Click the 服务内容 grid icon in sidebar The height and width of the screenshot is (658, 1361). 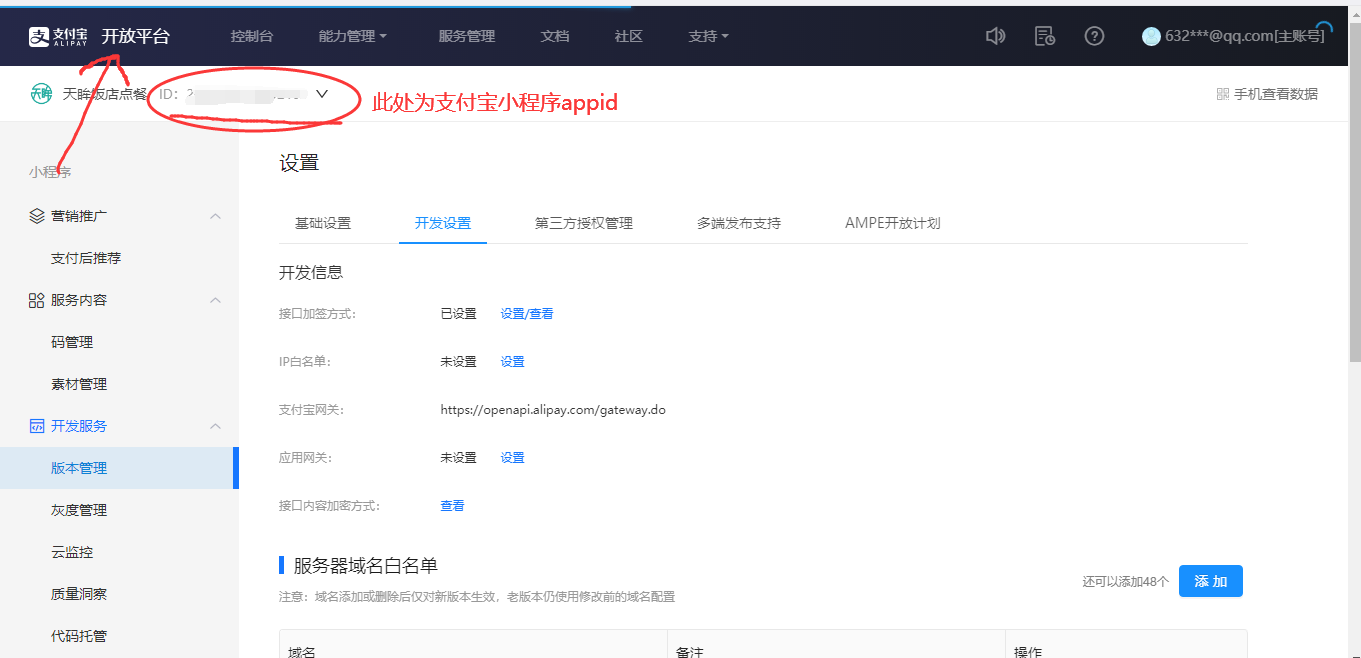click(37, 300)
